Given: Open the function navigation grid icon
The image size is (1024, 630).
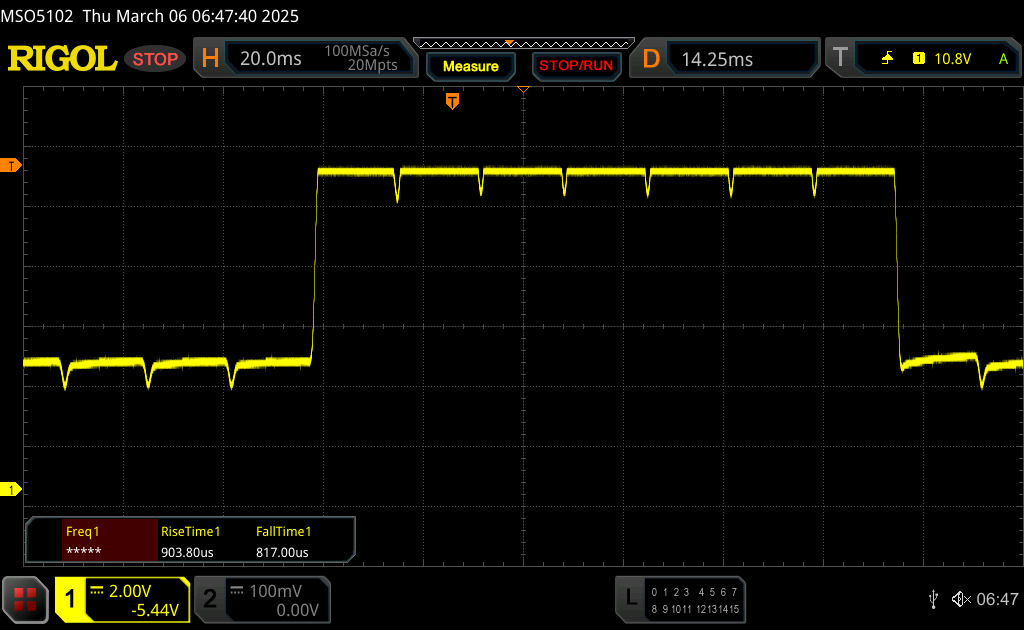Looking at the screenshot, I should click(x=25, y=599).
